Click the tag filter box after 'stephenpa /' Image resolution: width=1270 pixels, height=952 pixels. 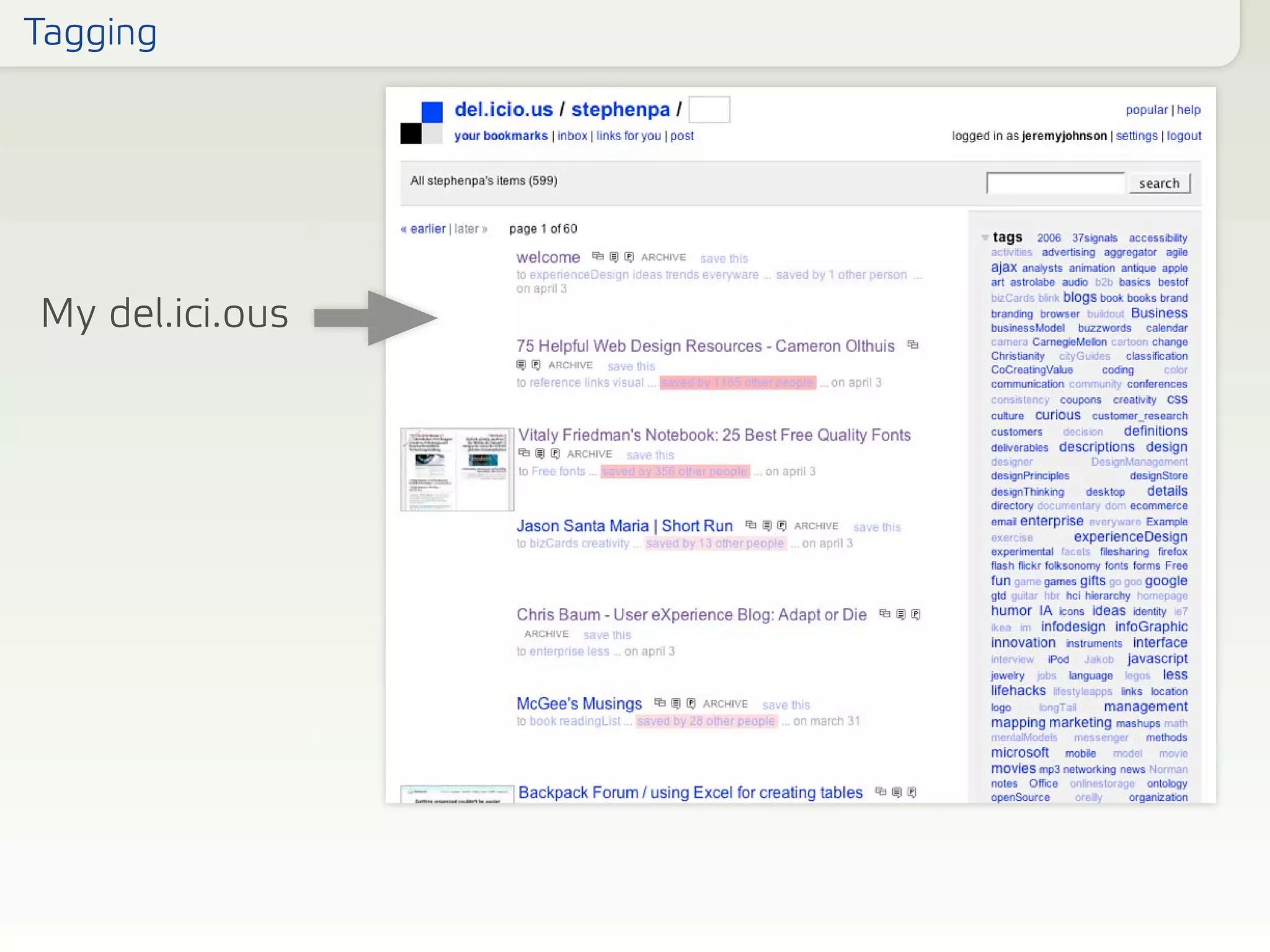pos(709,110)
